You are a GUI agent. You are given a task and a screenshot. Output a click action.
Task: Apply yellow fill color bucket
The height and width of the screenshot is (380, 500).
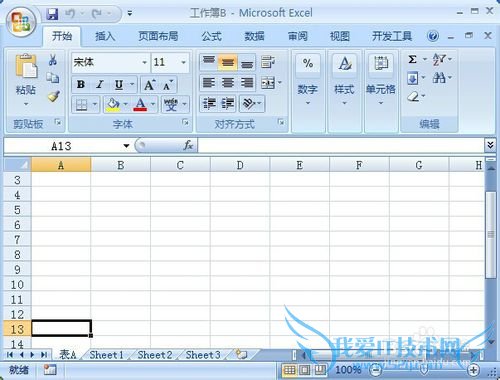113,105
